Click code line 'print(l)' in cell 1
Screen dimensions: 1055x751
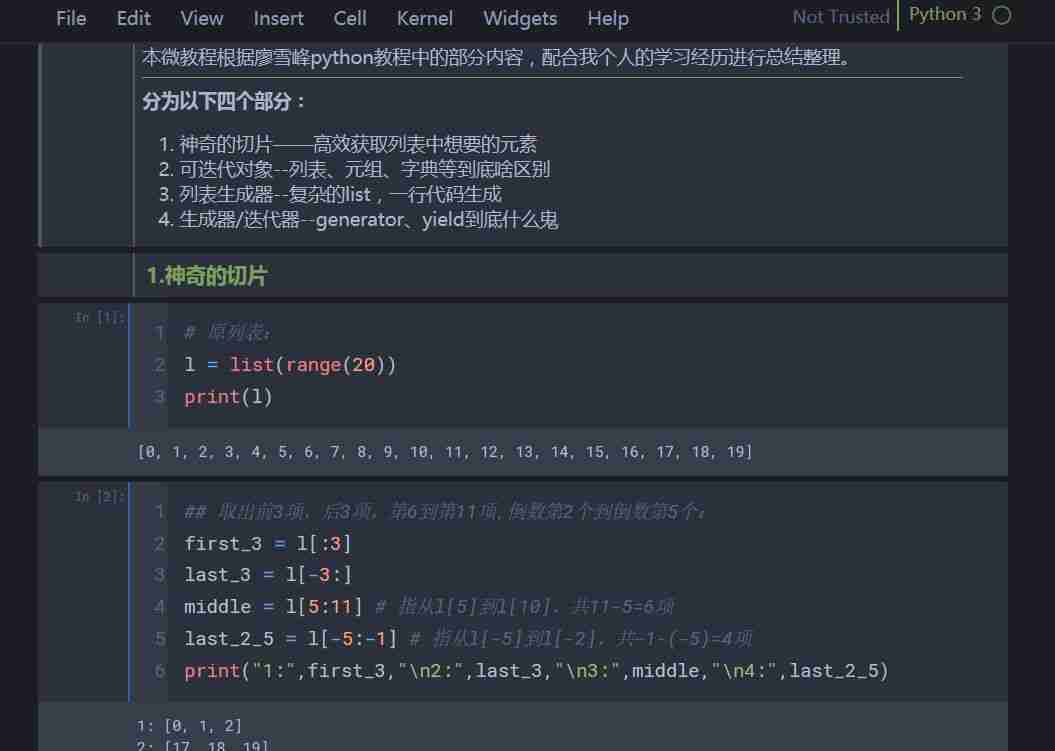228,396
